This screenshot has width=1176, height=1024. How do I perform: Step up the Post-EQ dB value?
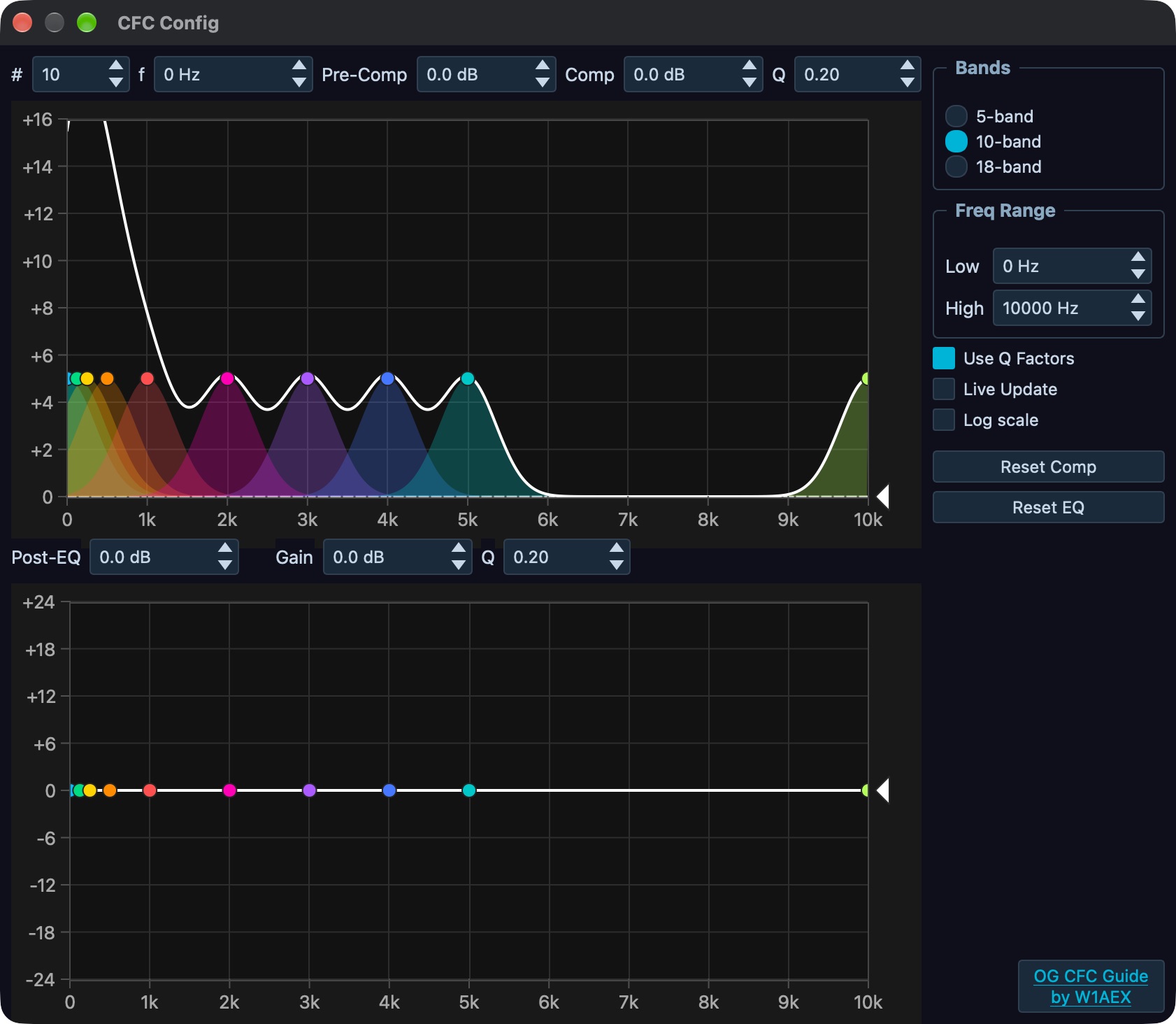pyautogui.click(x=225, y=548)
